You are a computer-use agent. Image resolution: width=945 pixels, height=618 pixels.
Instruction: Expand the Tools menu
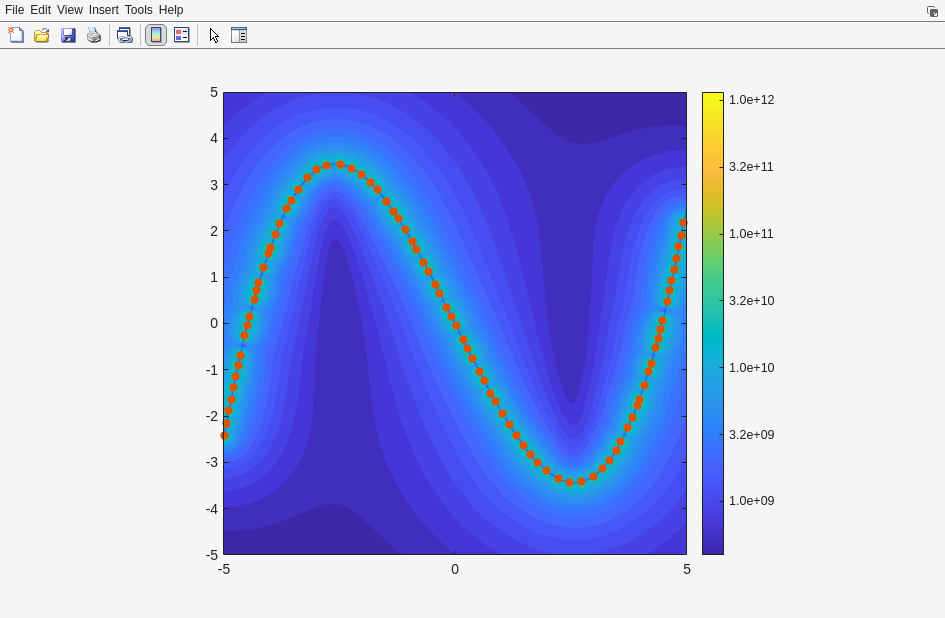(139, 10)
